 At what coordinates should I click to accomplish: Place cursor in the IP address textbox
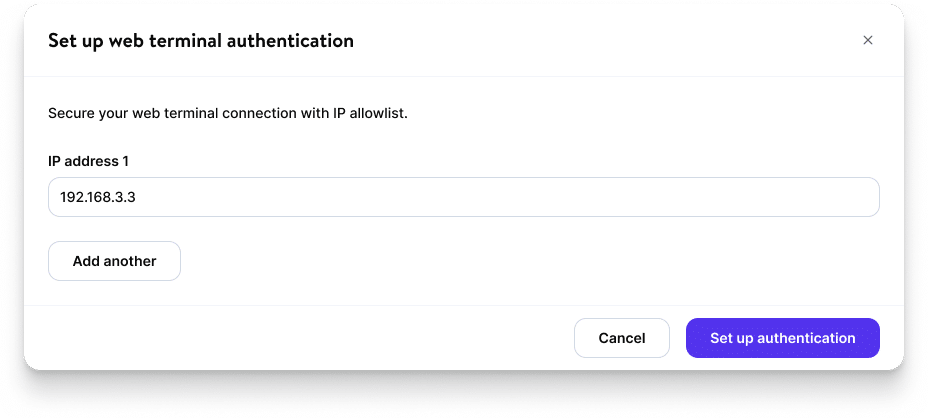(463, 197)
